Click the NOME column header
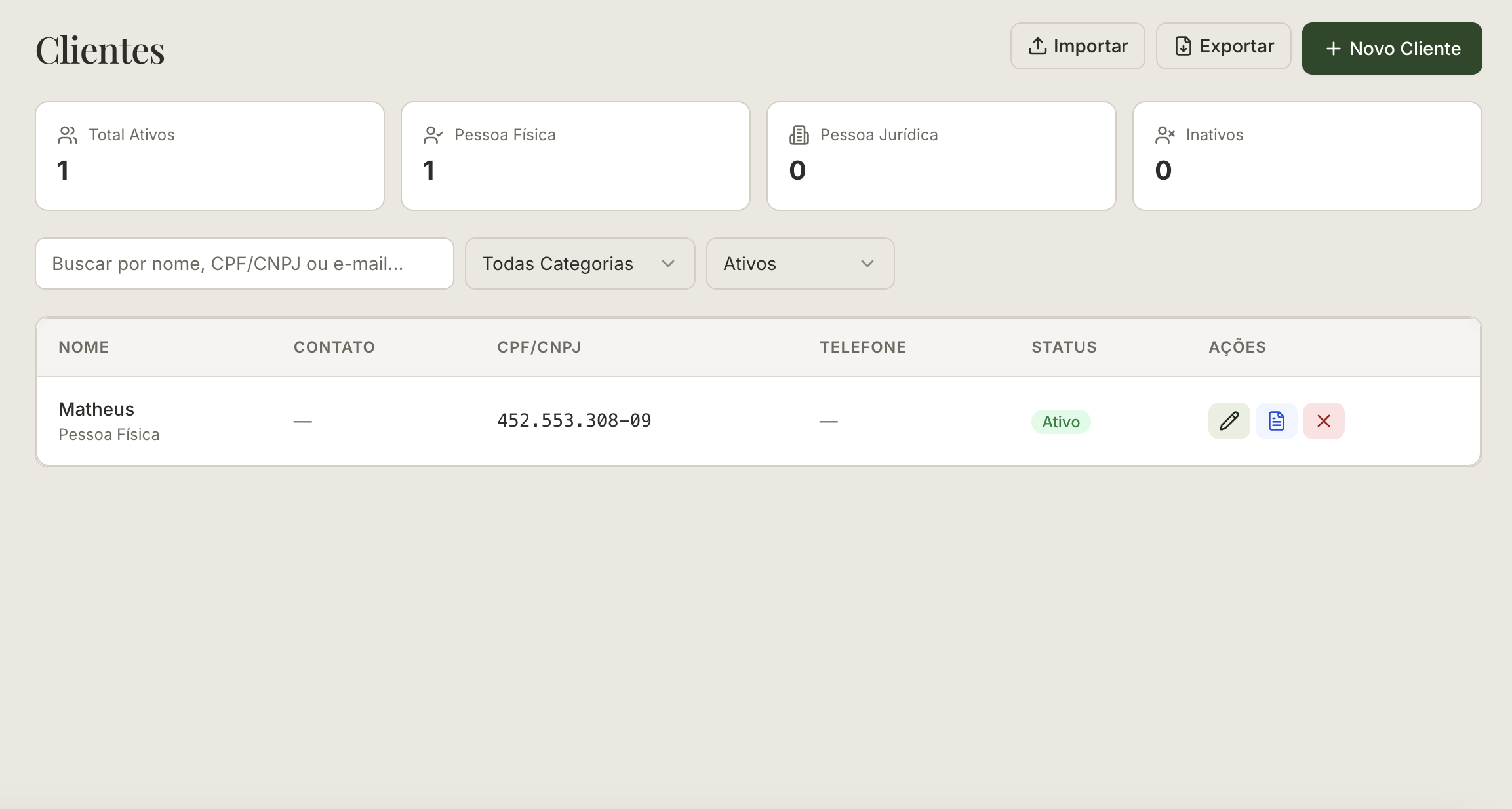Viewport: 1512px width, 809px height. (x=84, y=347)
